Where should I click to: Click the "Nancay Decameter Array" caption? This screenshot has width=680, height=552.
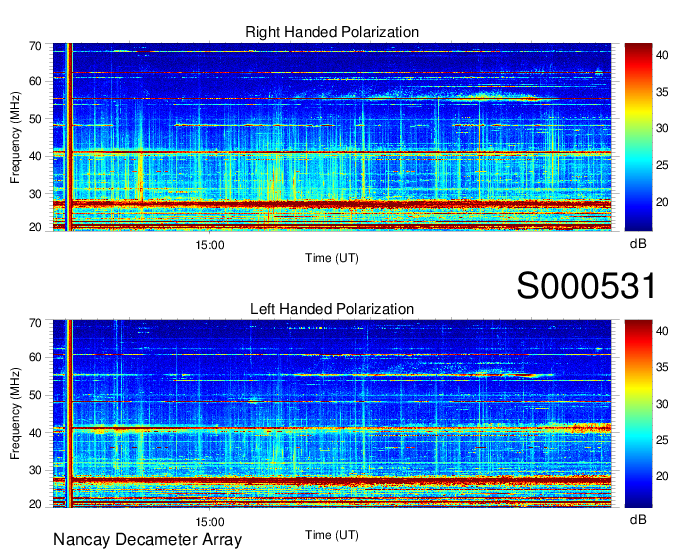click(147, 540)
